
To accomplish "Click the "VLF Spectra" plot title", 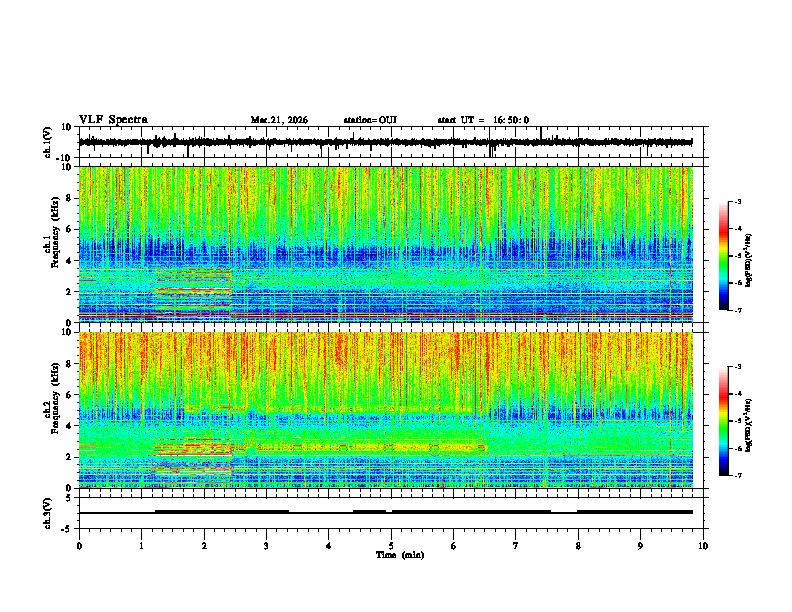I will [x=113, y=120].
